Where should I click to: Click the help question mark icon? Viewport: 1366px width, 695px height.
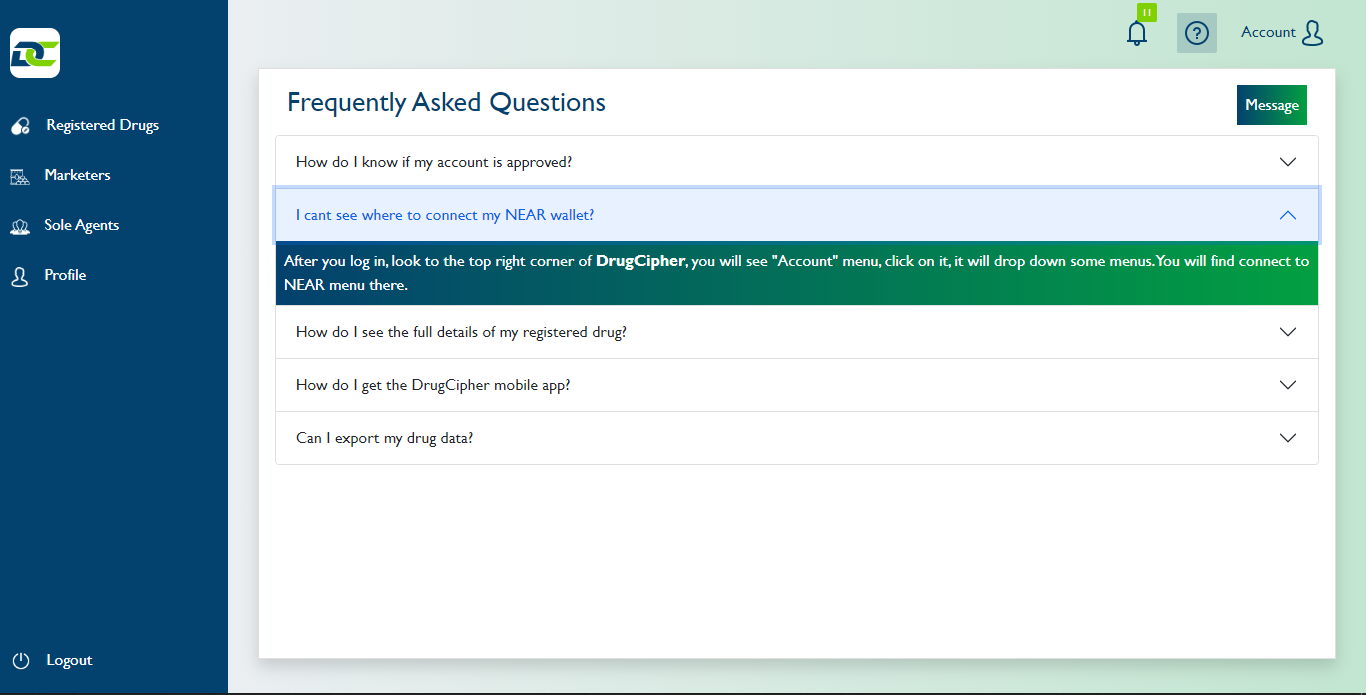pyautogui.click(x=1197, y=33)
